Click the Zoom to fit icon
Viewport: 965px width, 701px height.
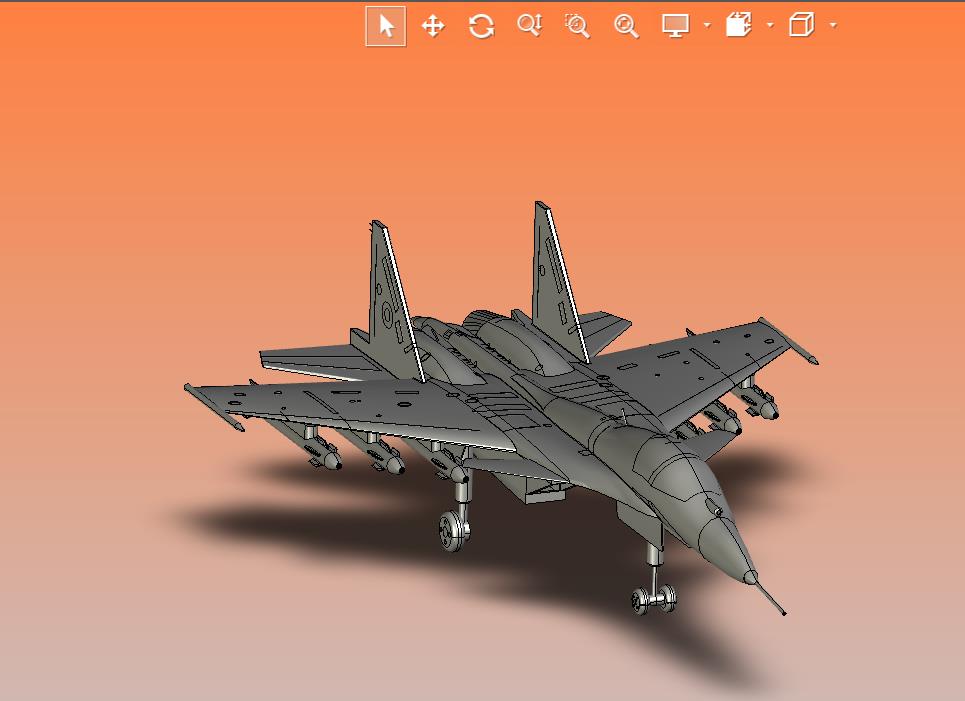pyautogui.click(x=626, y=26)
